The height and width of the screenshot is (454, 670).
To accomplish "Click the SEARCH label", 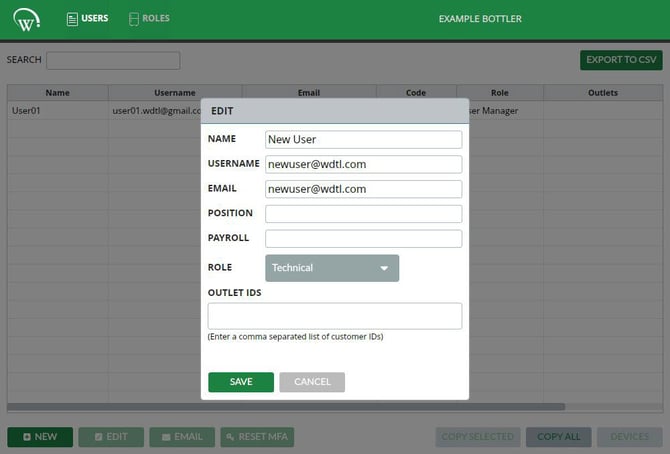I will tap(24, 60).
